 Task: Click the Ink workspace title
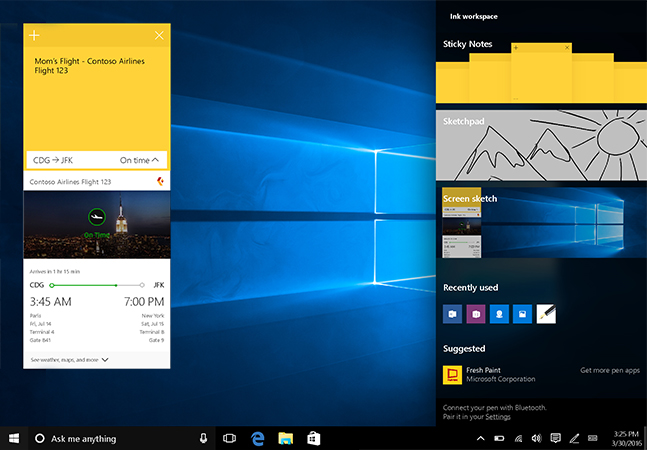point(474,16)
